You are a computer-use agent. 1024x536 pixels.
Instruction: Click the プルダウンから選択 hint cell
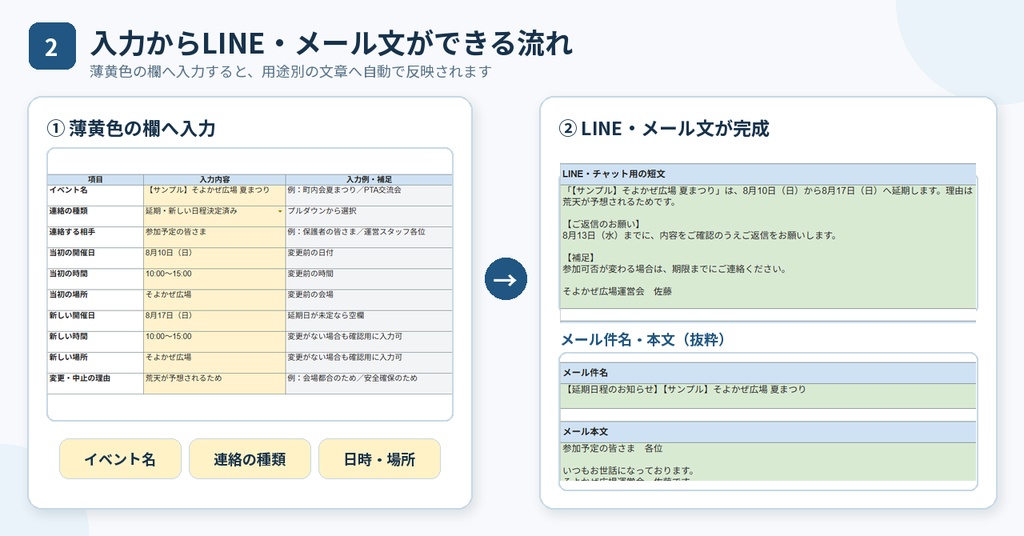[369, 216]
